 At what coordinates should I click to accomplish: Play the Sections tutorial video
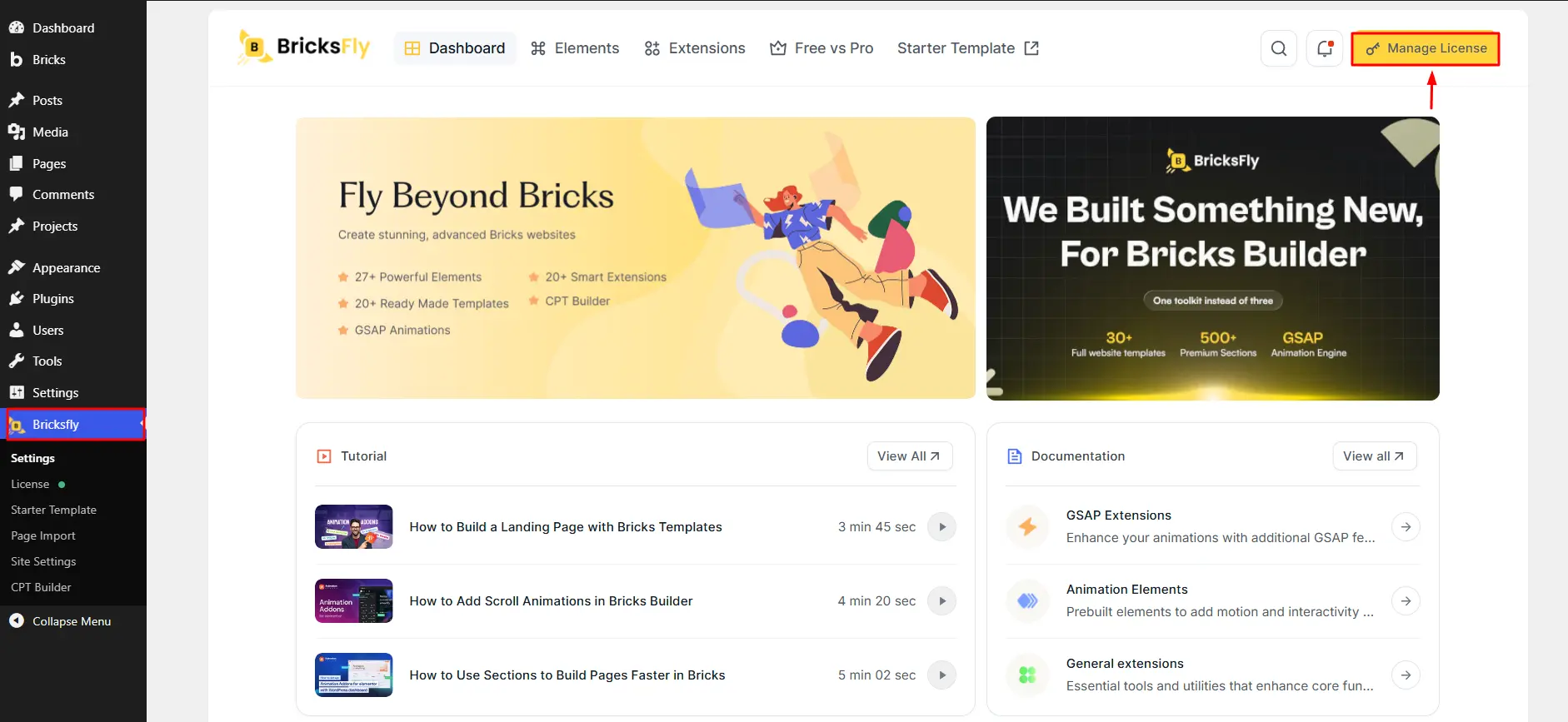942,675
